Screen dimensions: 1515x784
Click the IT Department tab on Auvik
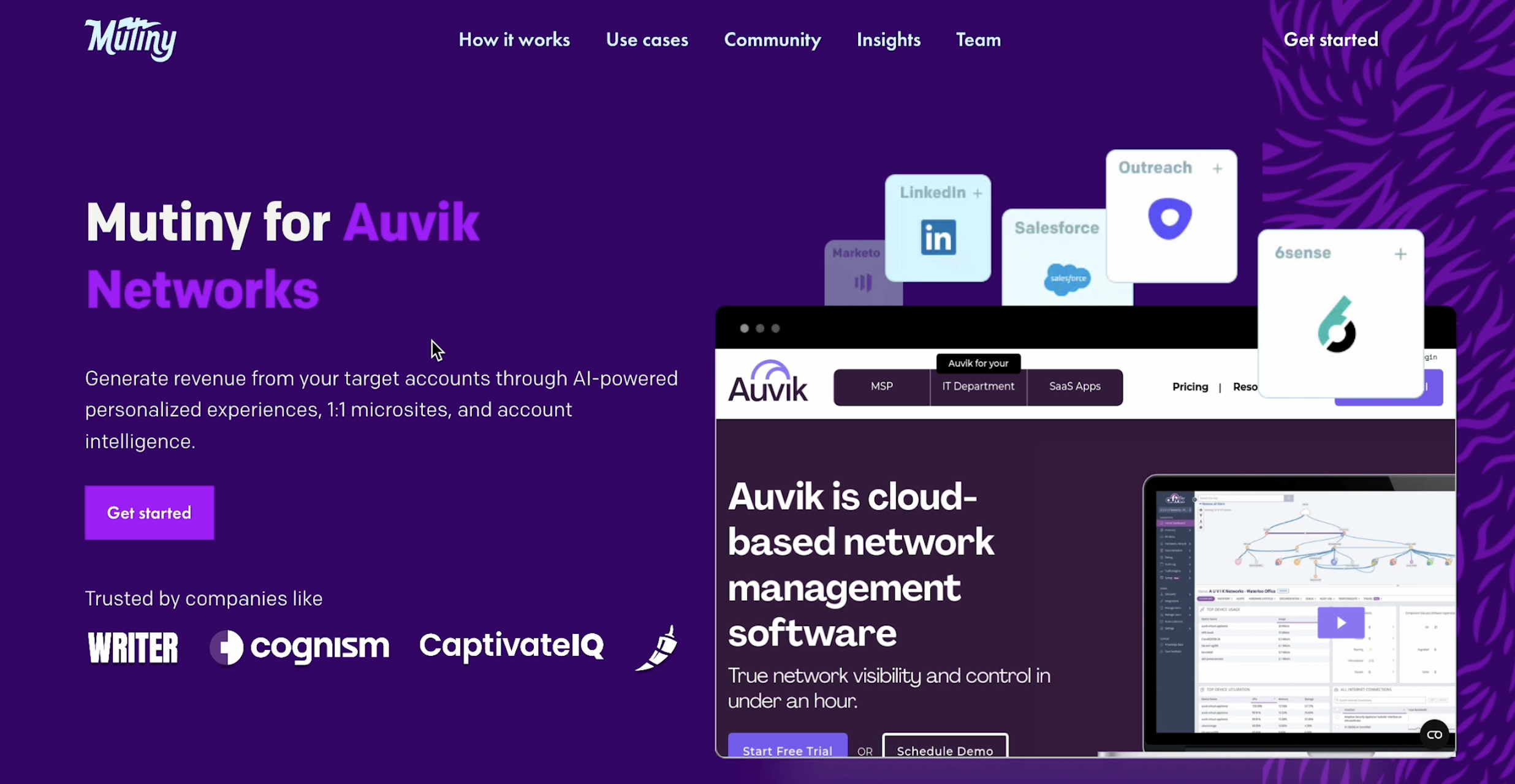(978, 386)
